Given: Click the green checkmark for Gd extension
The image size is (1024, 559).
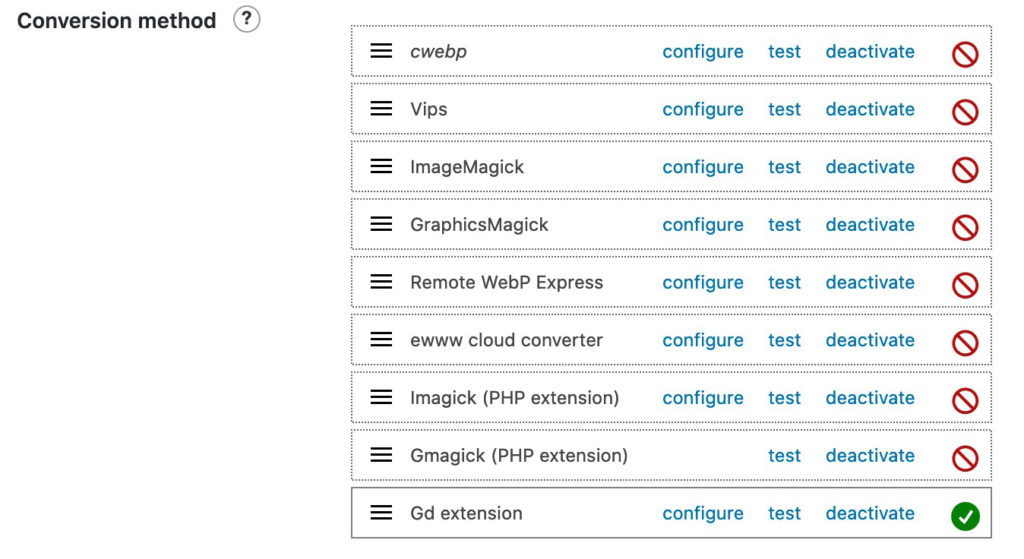Looking at the screenshot, I should pyautogui.click(x=965, y=516).
